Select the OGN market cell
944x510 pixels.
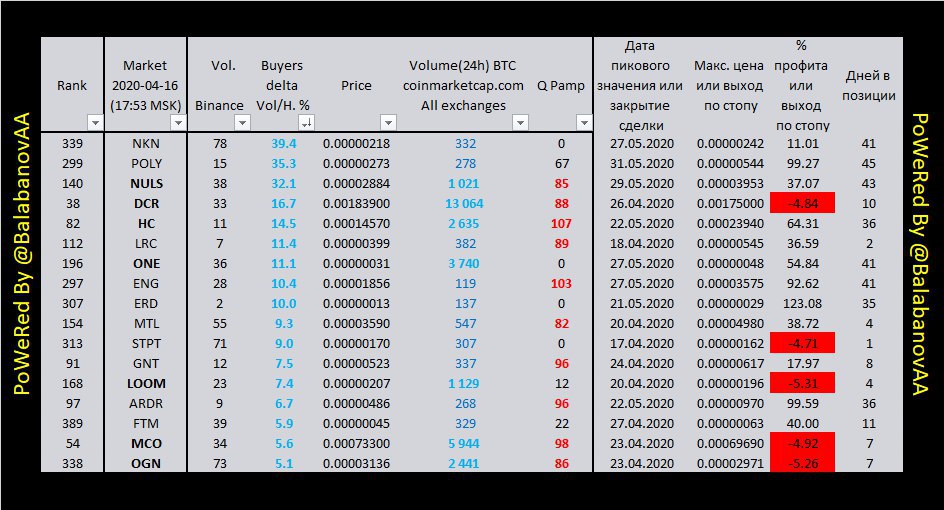click(146, 464)
